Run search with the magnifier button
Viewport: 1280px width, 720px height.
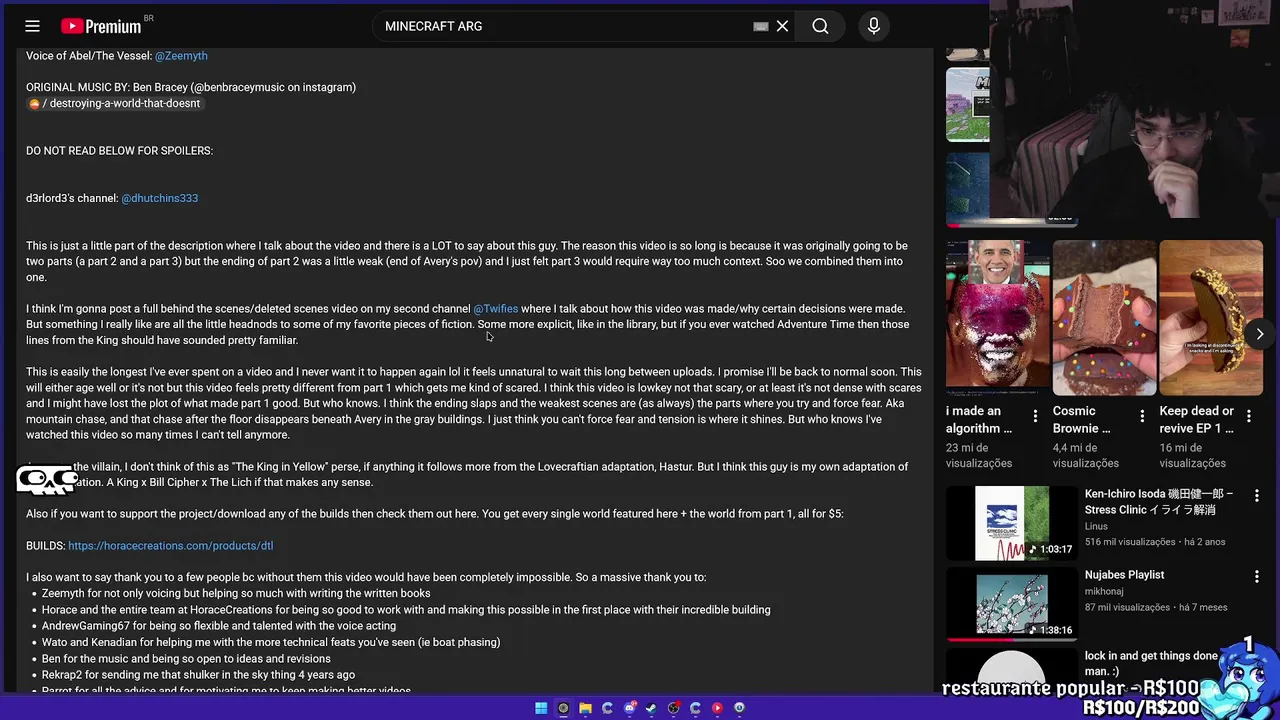tap(820, 26)
